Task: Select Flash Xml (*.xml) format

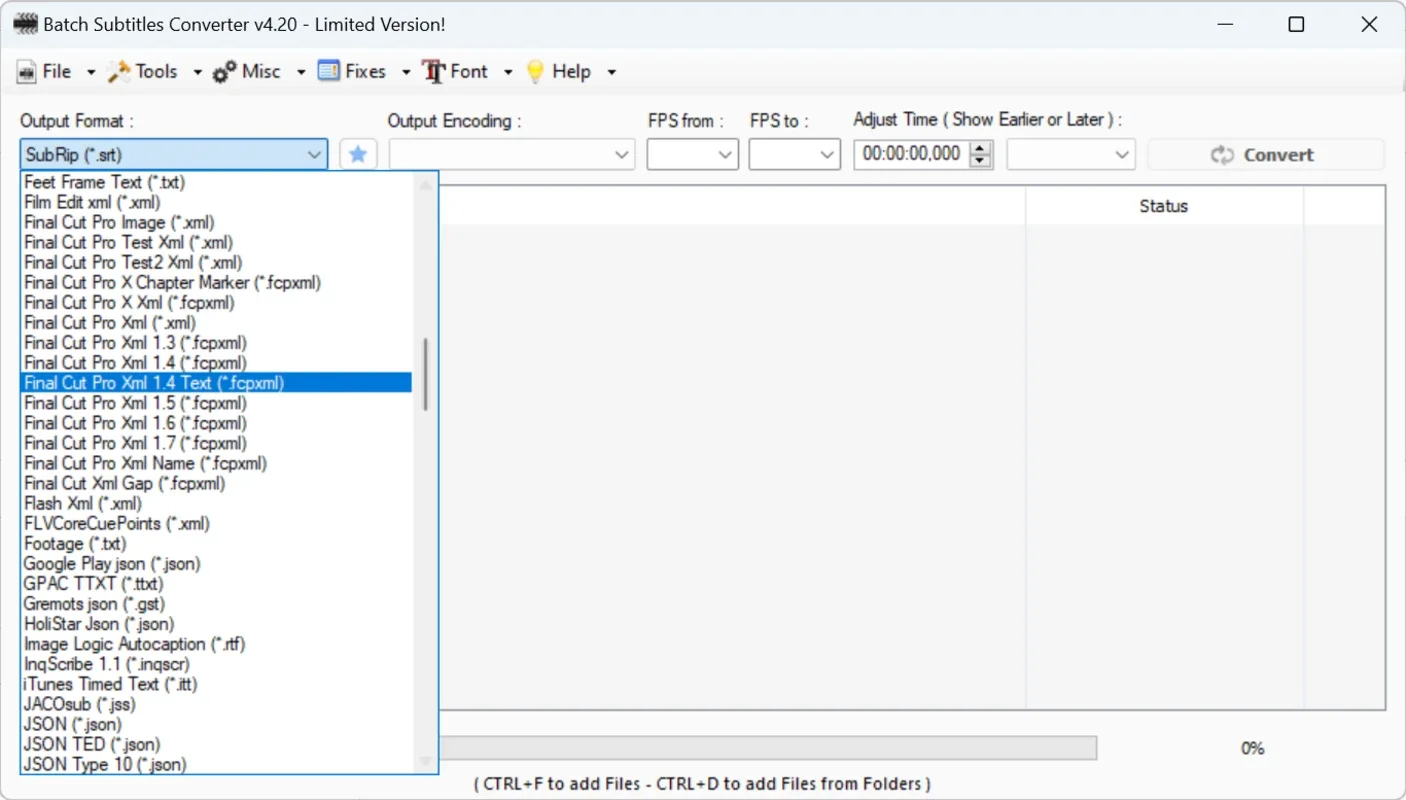Action: 217,503
